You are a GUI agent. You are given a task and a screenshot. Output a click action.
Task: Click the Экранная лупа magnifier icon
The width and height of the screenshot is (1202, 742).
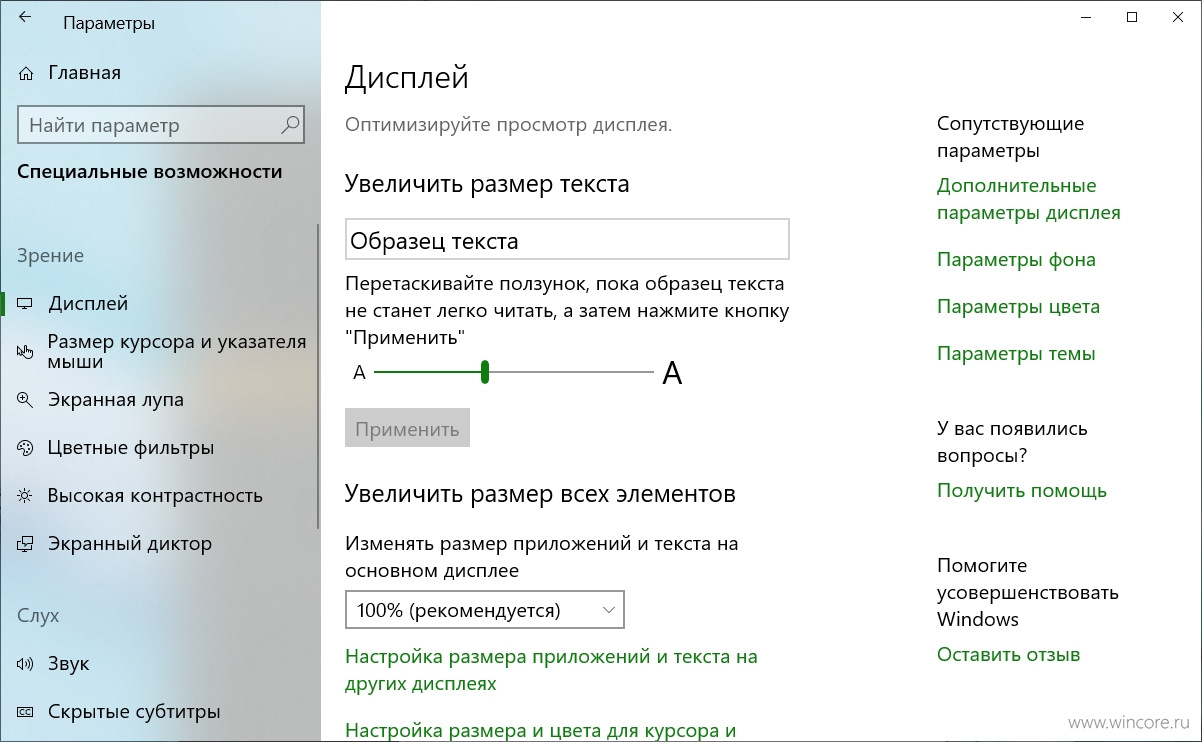click(26, 400)
